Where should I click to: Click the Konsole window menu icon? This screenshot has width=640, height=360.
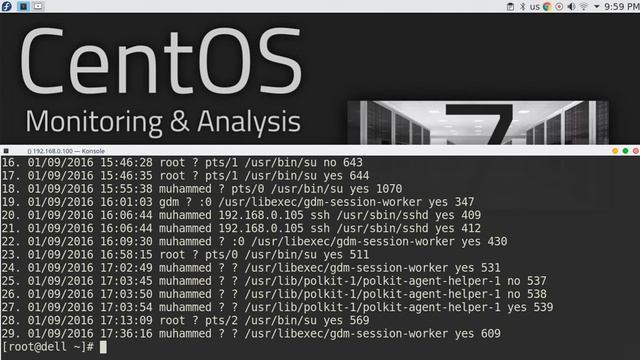click(x=6, y=151)
